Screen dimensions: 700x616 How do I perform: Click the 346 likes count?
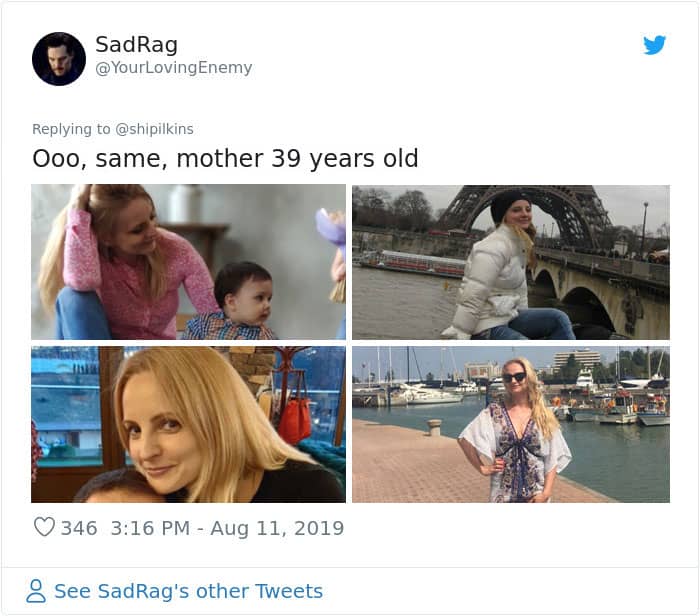pyautogui.click(x=79, y=527)
